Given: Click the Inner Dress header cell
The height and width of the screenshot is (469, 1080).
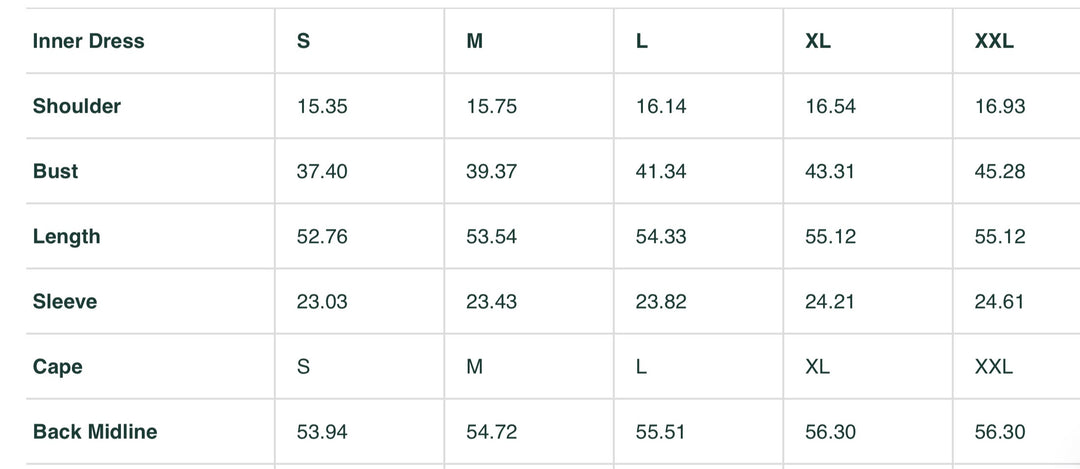Looking at the screenshot, I should click(x=88, y=41).
